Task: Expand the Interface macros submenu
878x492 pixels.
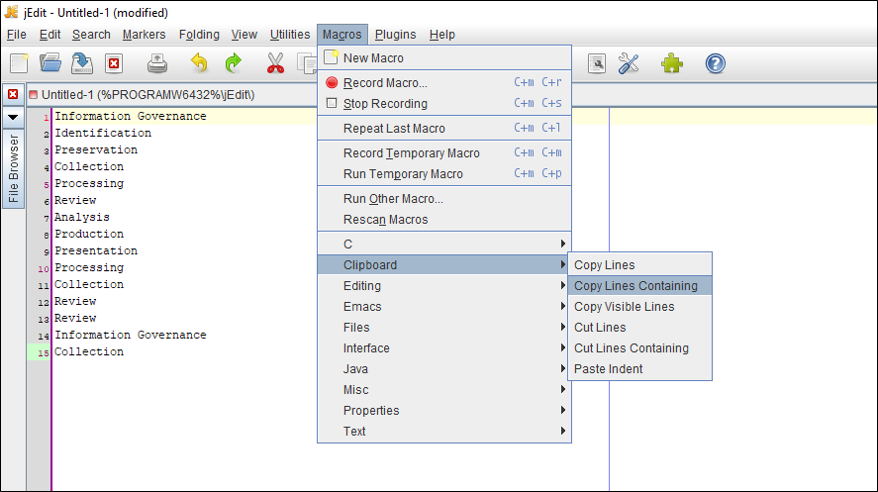Action: [445, 348]
